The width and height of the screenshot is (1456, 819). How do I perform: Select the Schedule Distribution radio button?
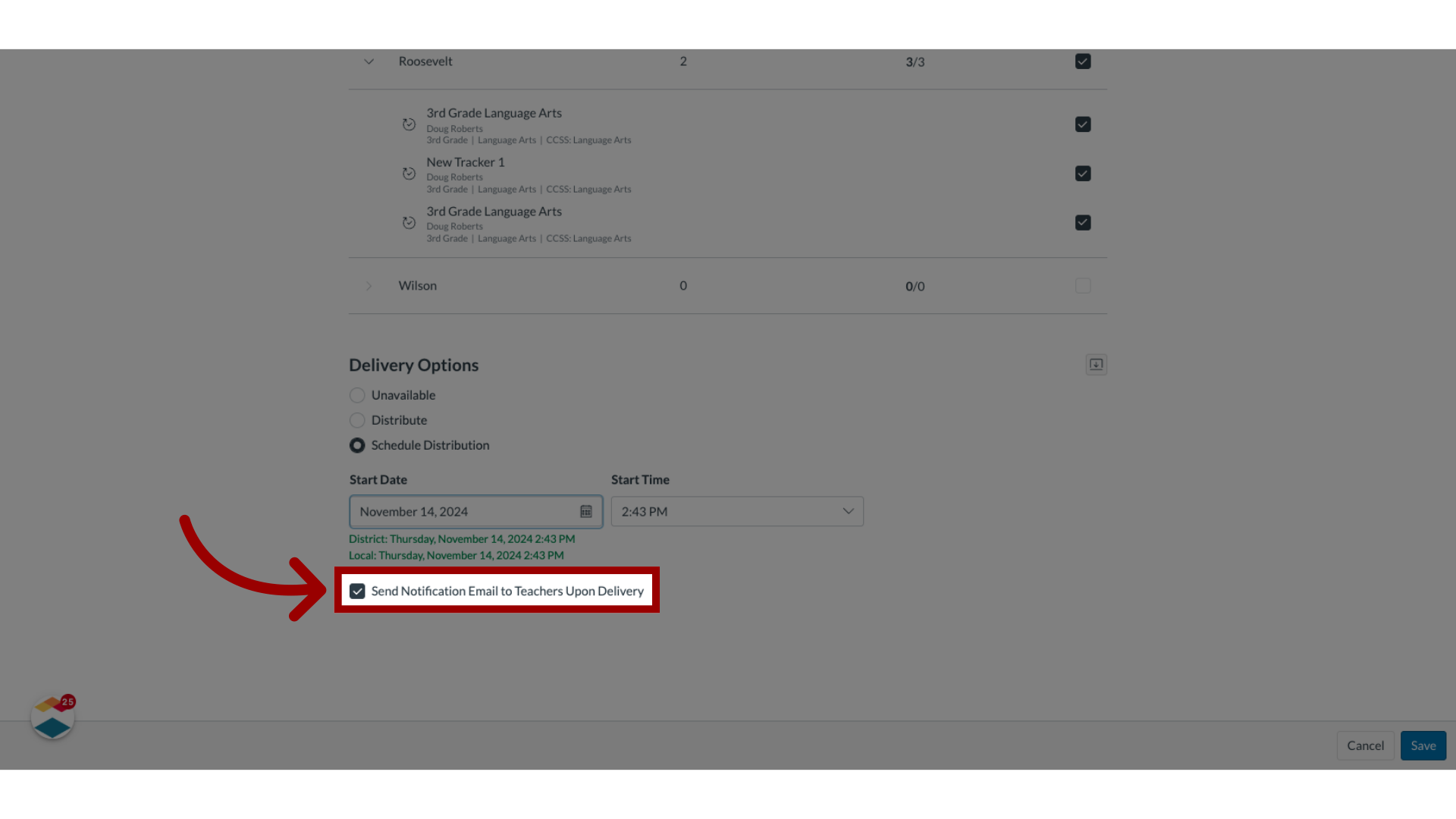[357, 445]
